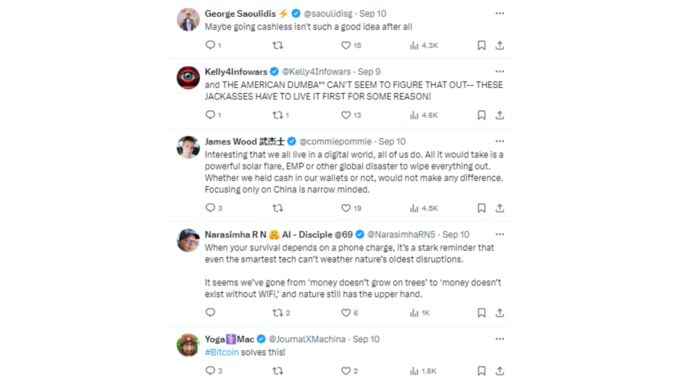Open more options on George Saoulidis's tweet
The height and width of the screenshot is (383, 680).
click(x=500, y=13)
